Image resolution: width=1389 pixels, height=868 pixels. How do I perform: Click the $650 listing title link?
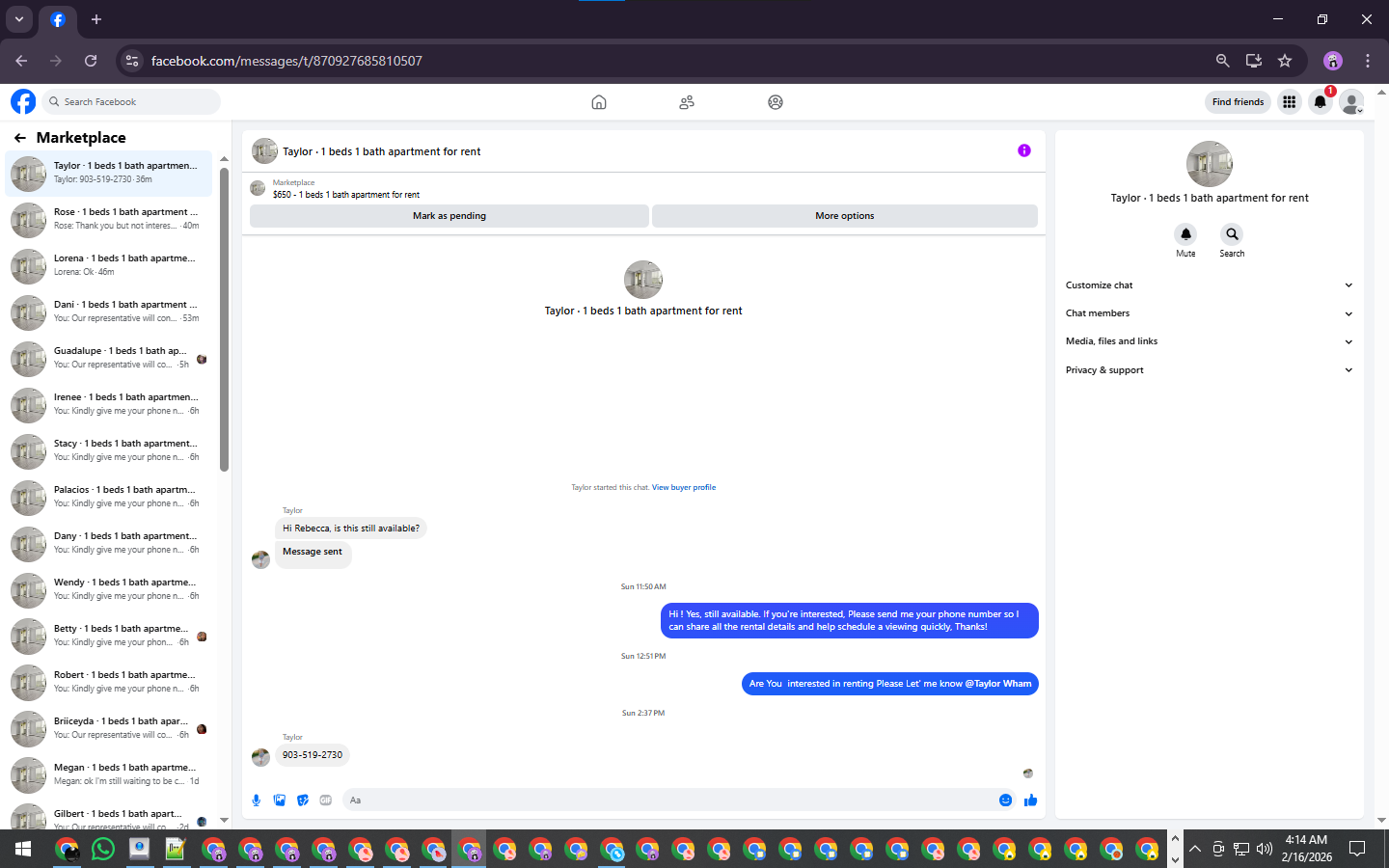coord(346,195)
